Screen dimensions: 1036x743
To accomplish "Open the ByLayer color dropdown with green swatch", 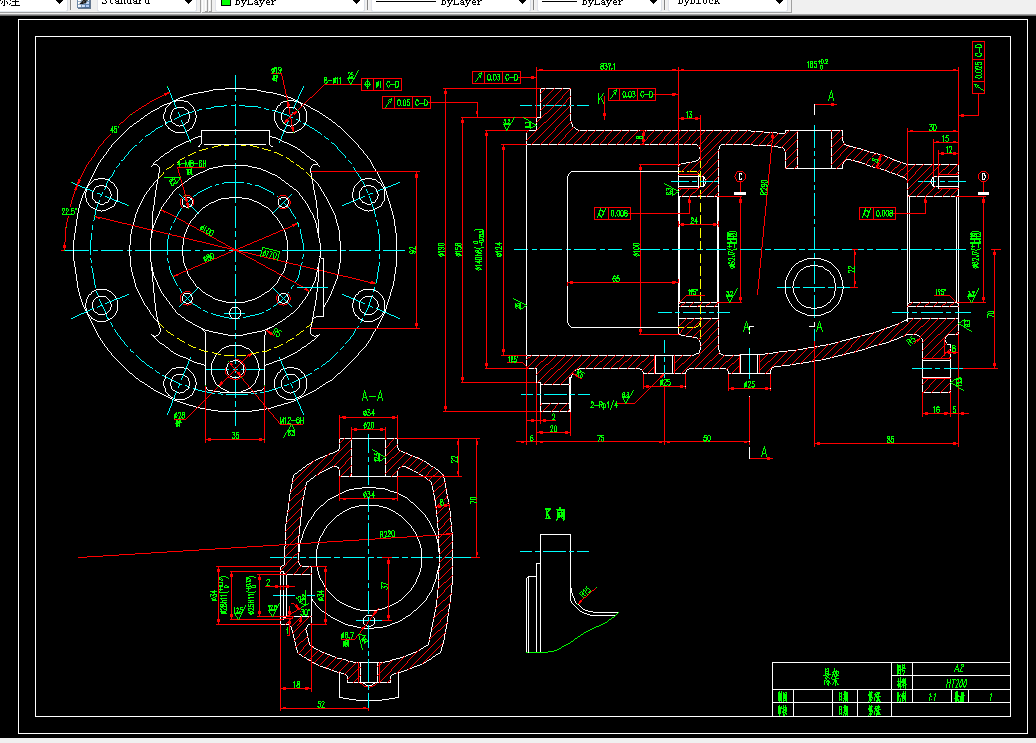I will click(291, 3).
